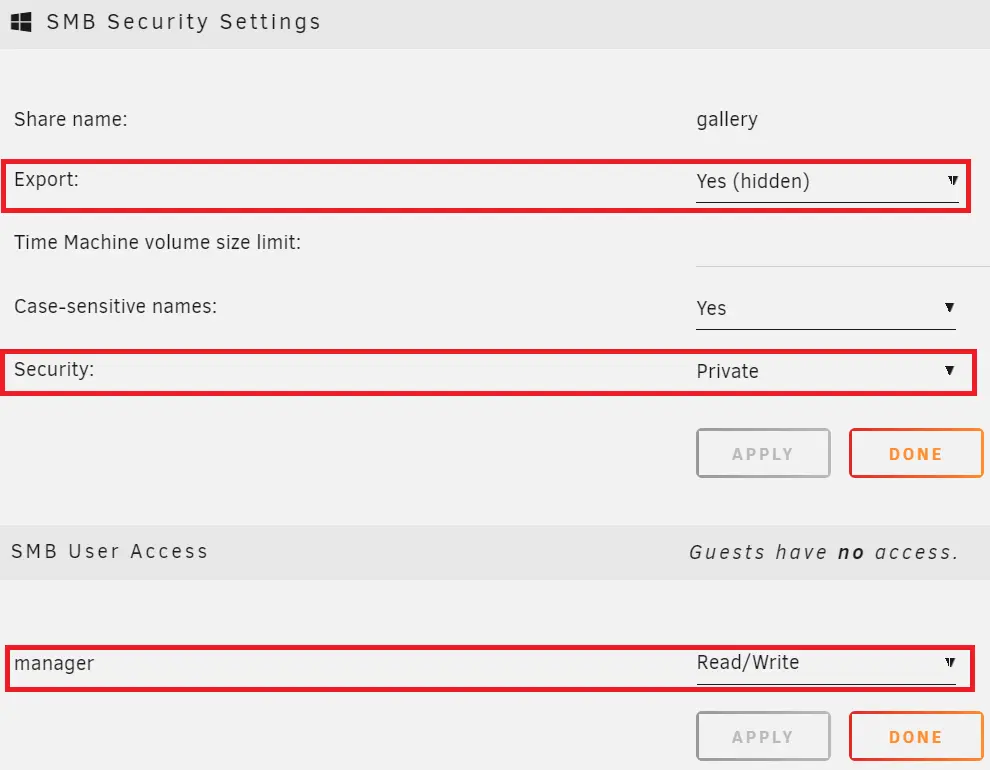990x770 pixels.
Task: Click the manager Read/Write dropdown arrow
Action: (950, 662)
